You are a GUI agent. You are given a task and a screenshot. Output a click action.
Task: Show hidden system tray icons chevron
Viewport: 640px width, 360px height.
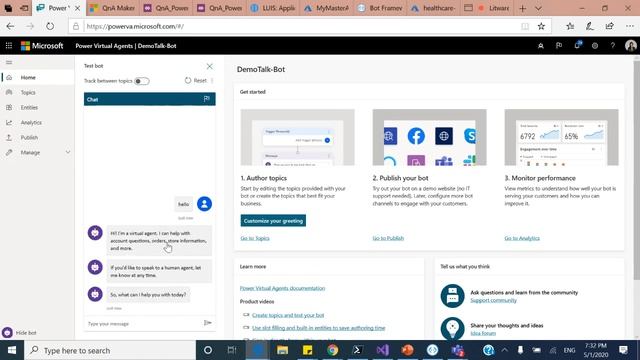tap(504, 350)
